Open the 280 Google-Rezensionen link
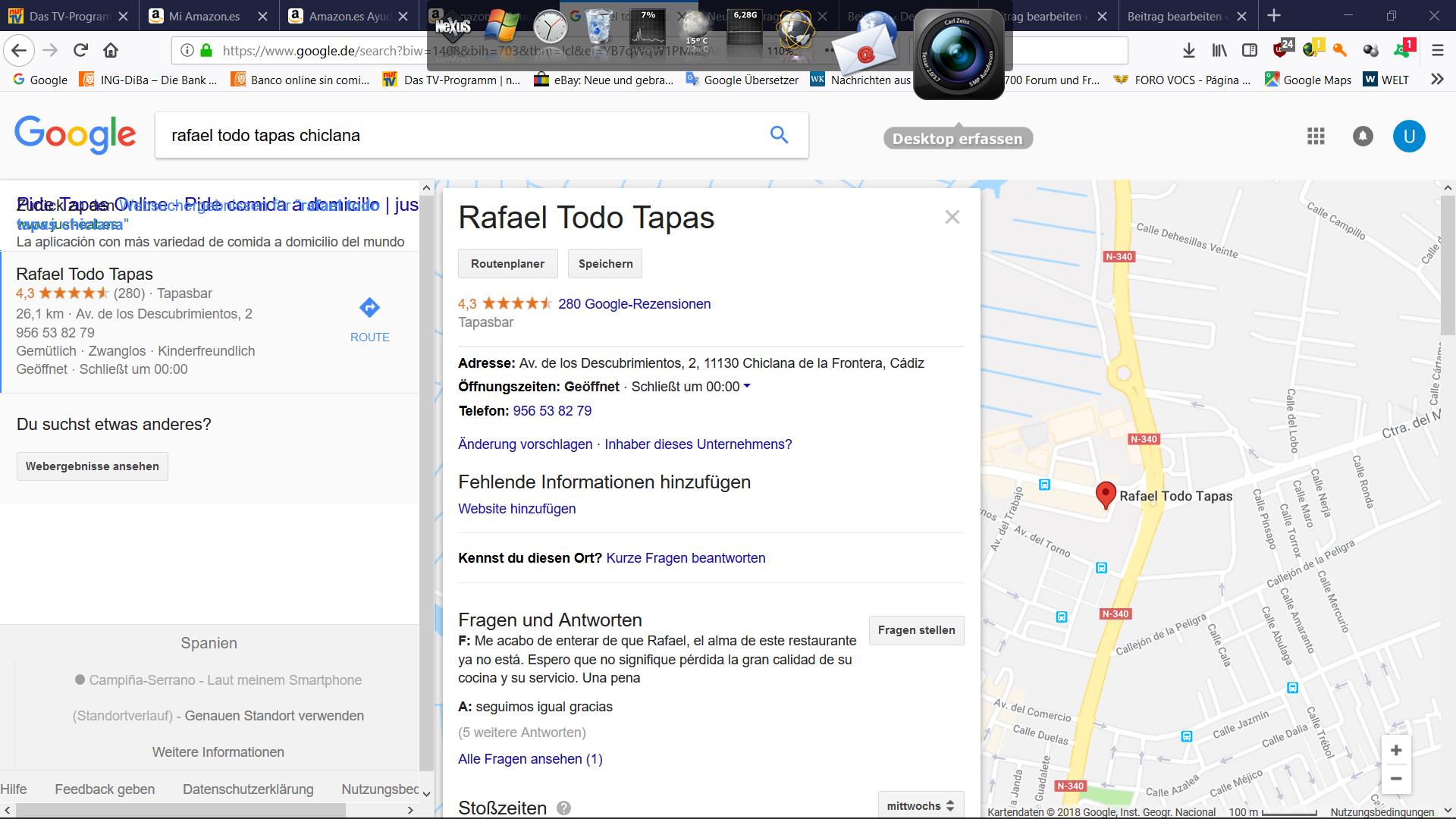Image resolution: width=1456 pixels, height=819 pixels. pyautogui.click(x=634, y=304)
